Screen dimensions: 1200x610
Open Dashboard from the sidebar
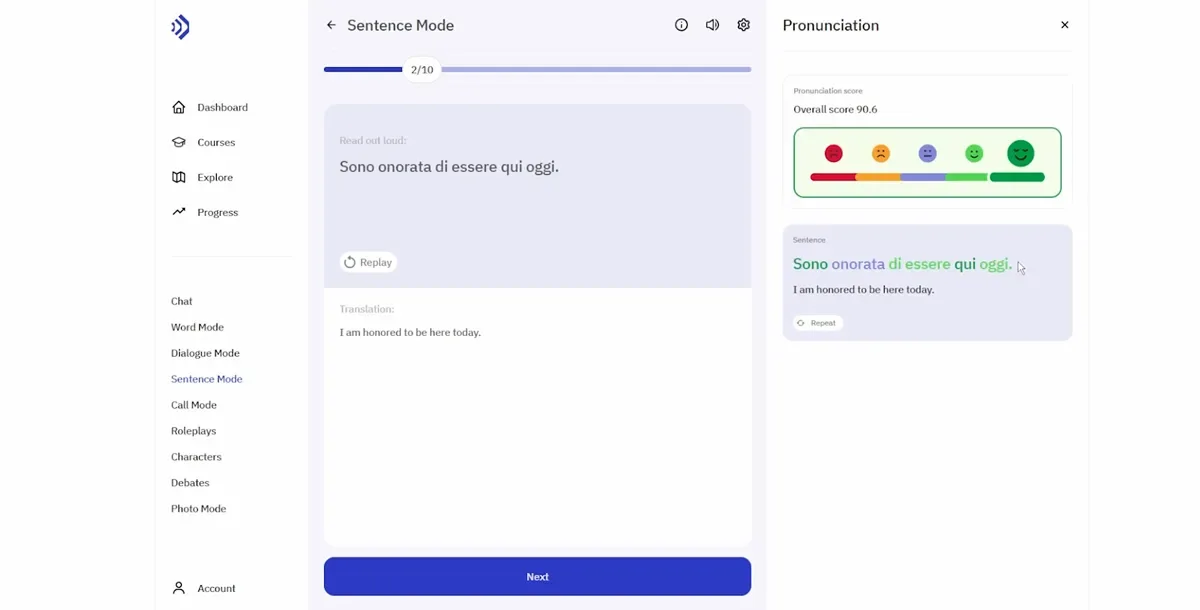(x=222, y=107)
